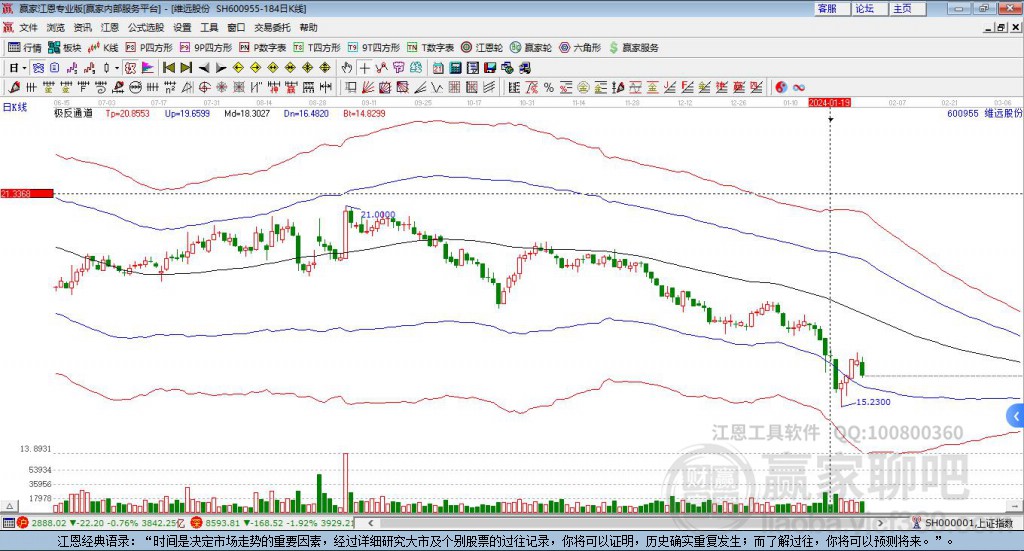Open the 江恩 menu

click(110, 27)
